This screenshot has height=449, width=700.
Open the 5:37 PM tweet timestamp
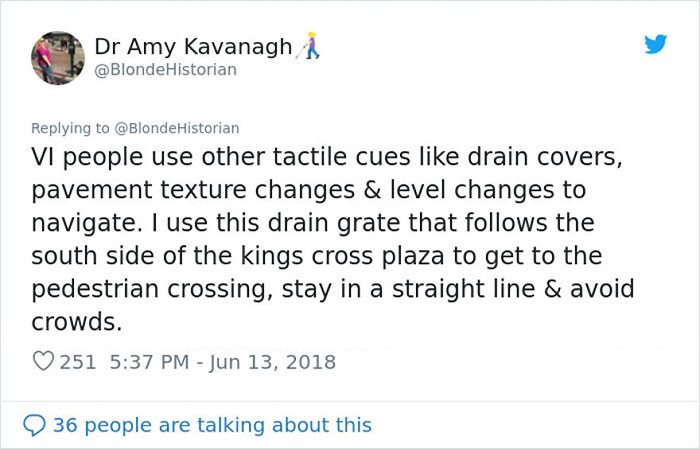coord(144,362)
